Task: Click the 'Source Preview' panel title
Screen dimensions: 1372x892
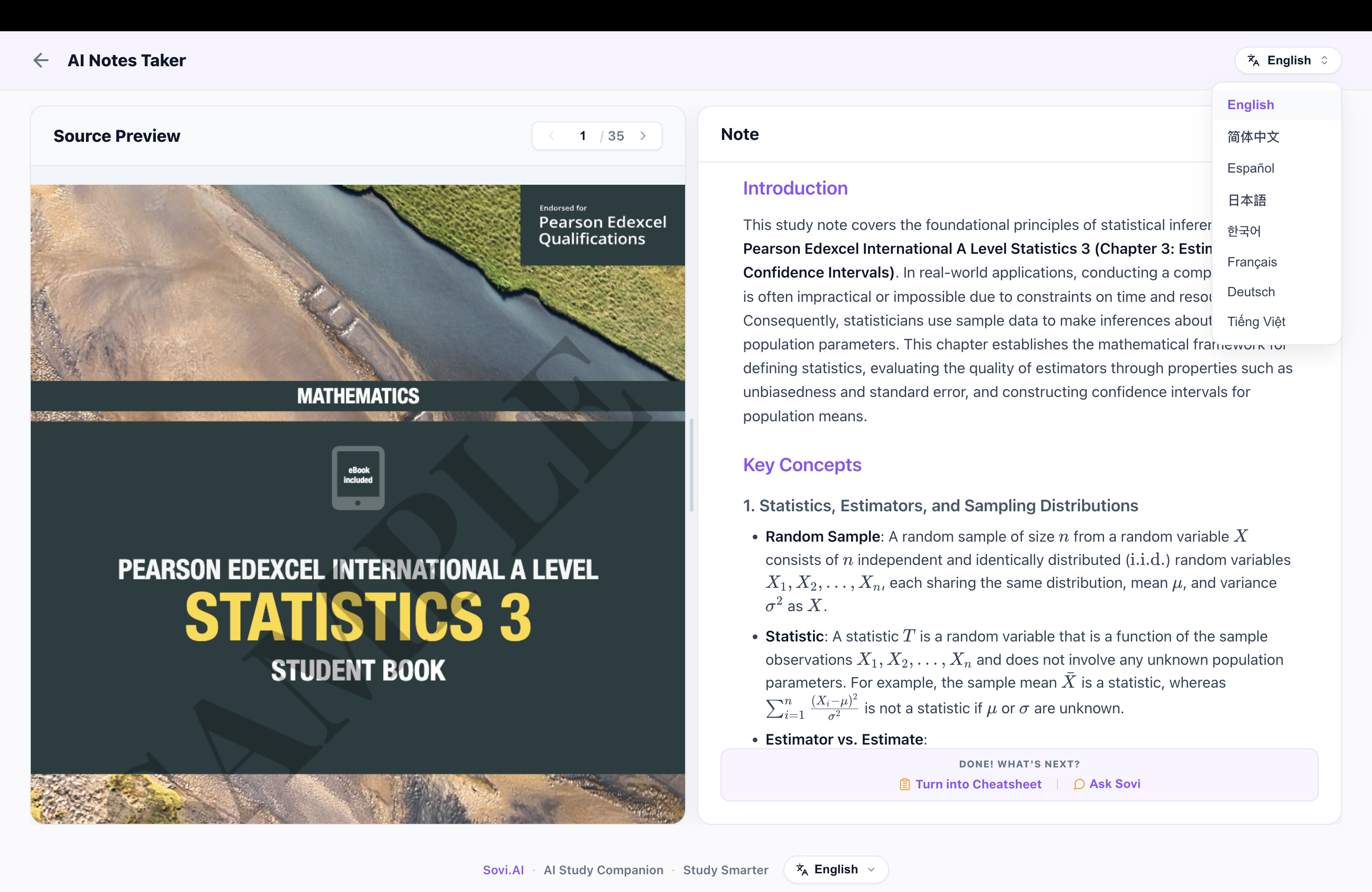Action: point(117,136)
